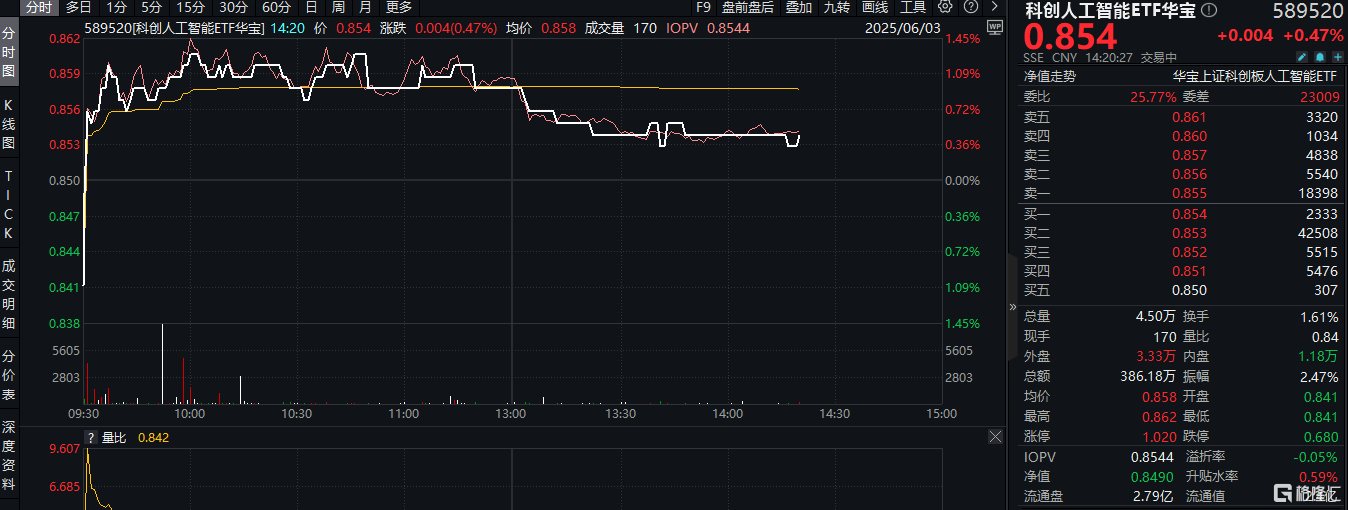Image resolution: width=1348 pixels, height=510 pixels.
Task: Close the 量比 indicator panel
Action: click(995, 437)
